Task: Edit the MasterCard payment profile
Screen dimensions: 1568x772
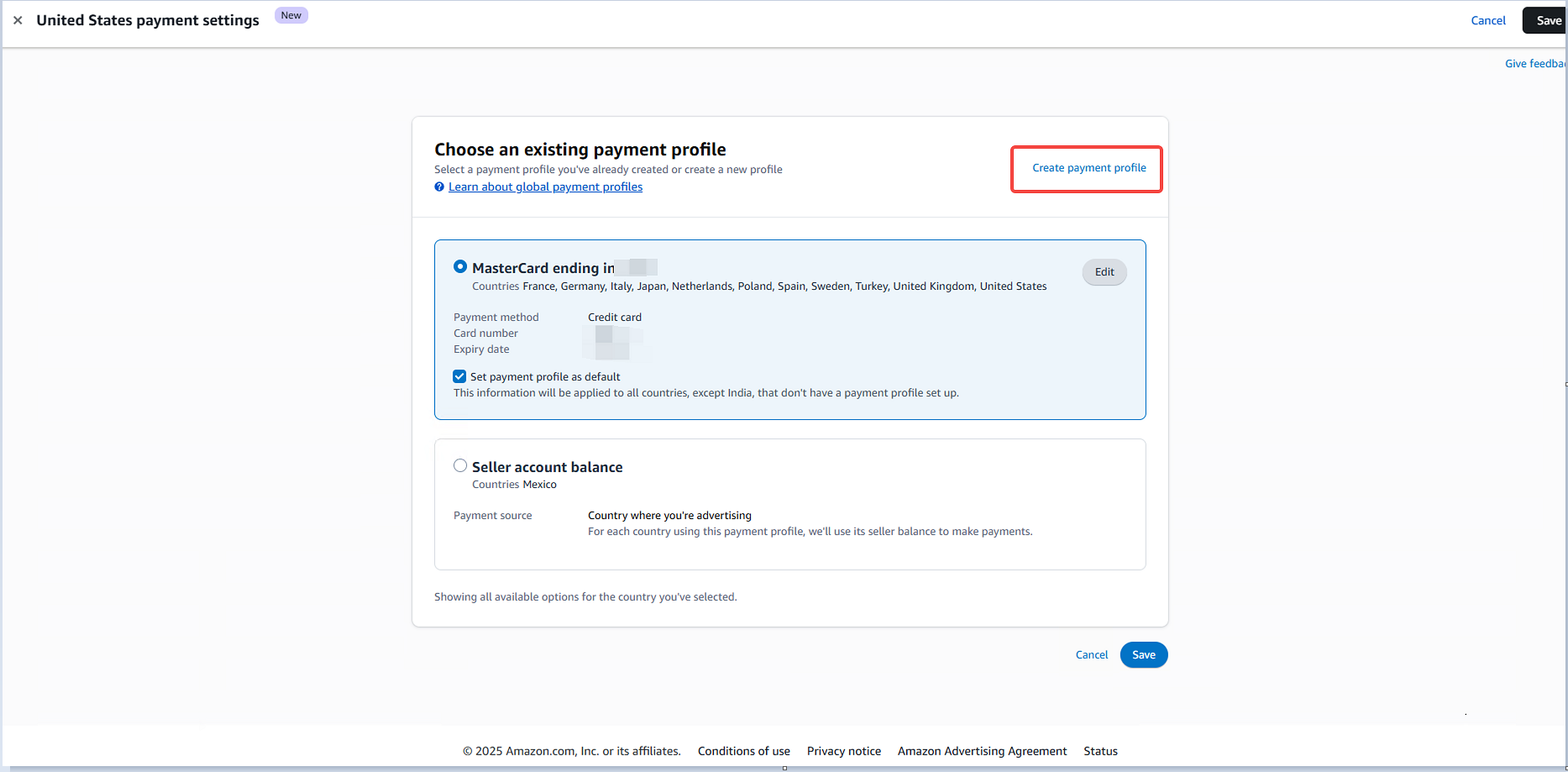Action: (1104, 272)
